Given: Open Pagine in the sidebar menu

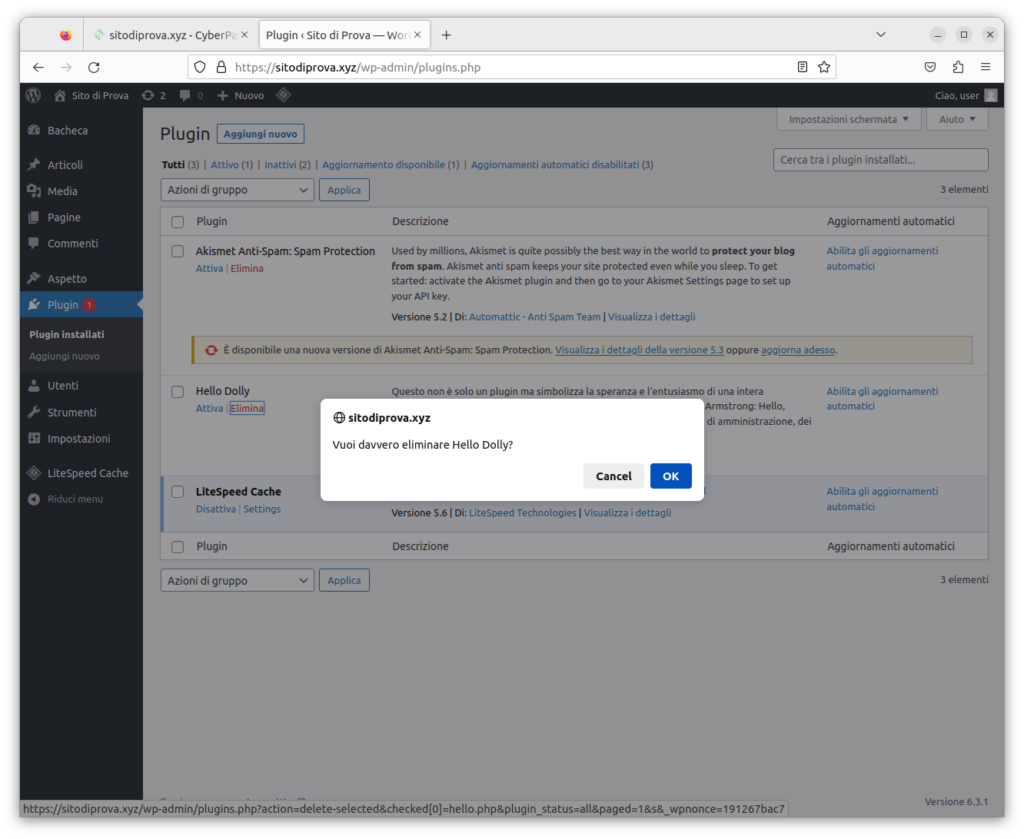Looking at the screenshot, I should 64,217.
